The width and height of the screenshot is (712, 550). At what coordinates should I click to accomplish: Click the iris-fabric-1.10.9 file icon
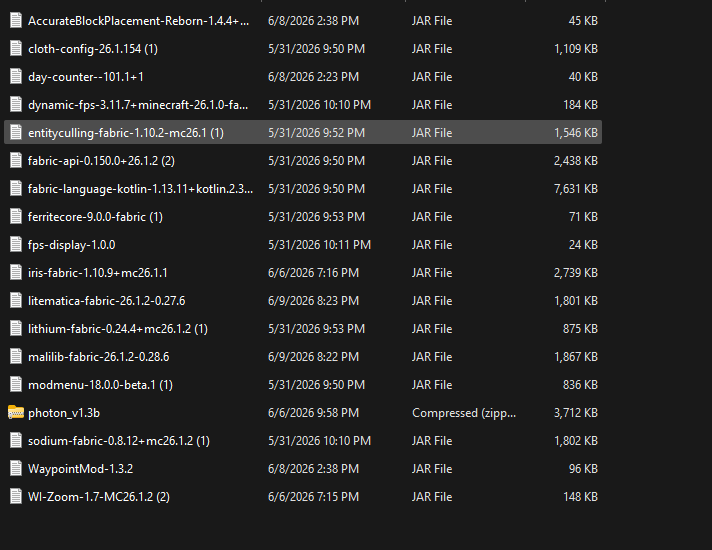click(16, 273)
